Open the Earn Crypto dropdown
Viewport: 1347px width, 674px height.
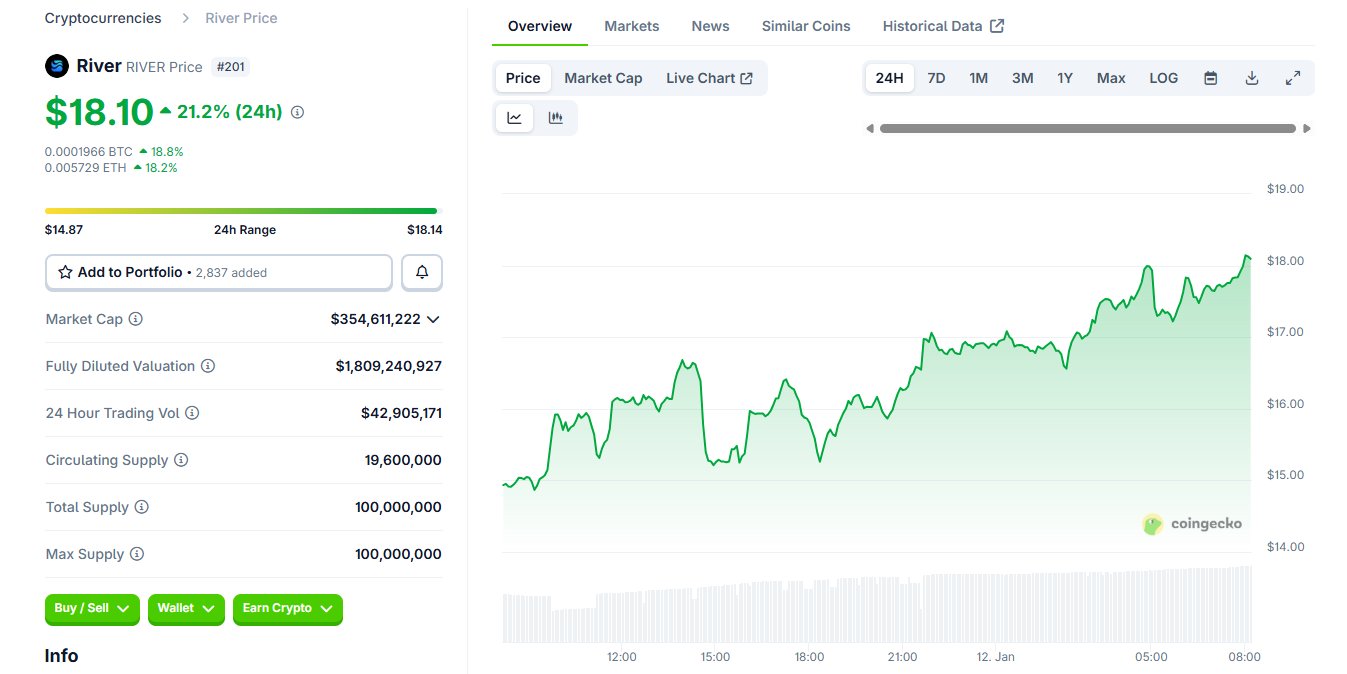287,608
